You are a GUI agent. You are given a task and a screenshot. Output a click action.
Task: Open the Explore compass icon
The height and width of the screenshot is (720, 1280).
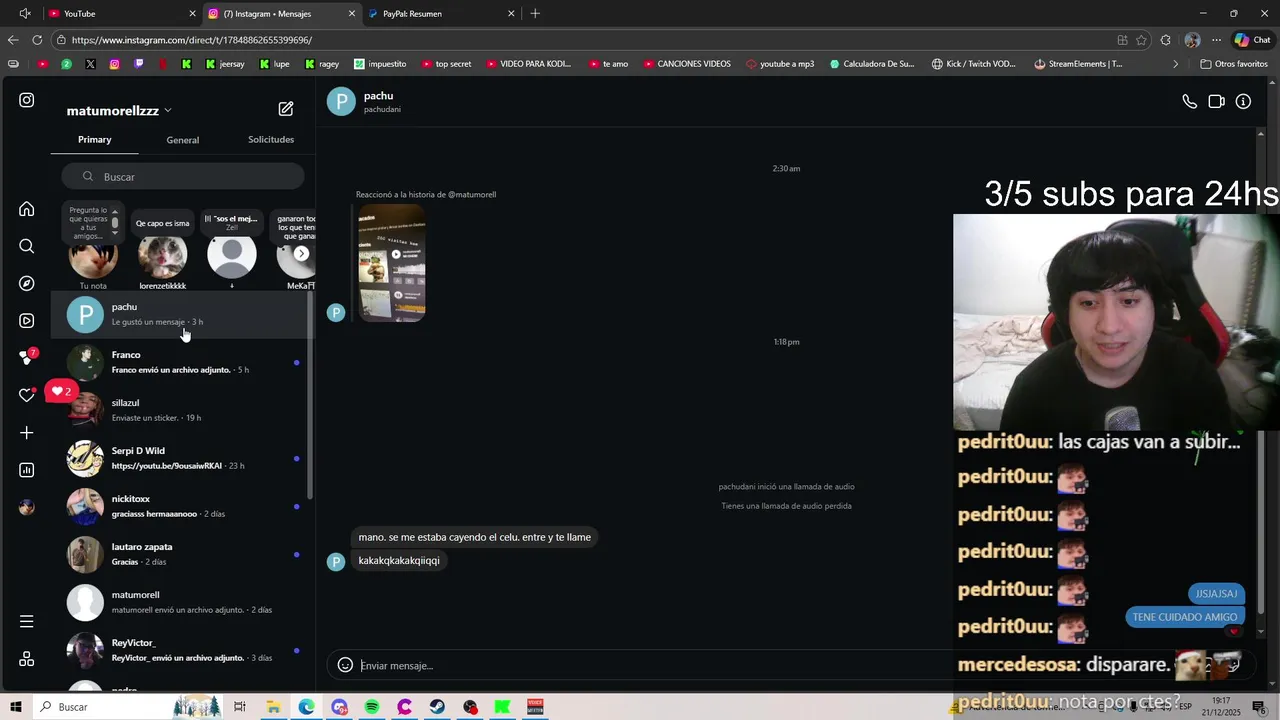click(x=27, y=284)
